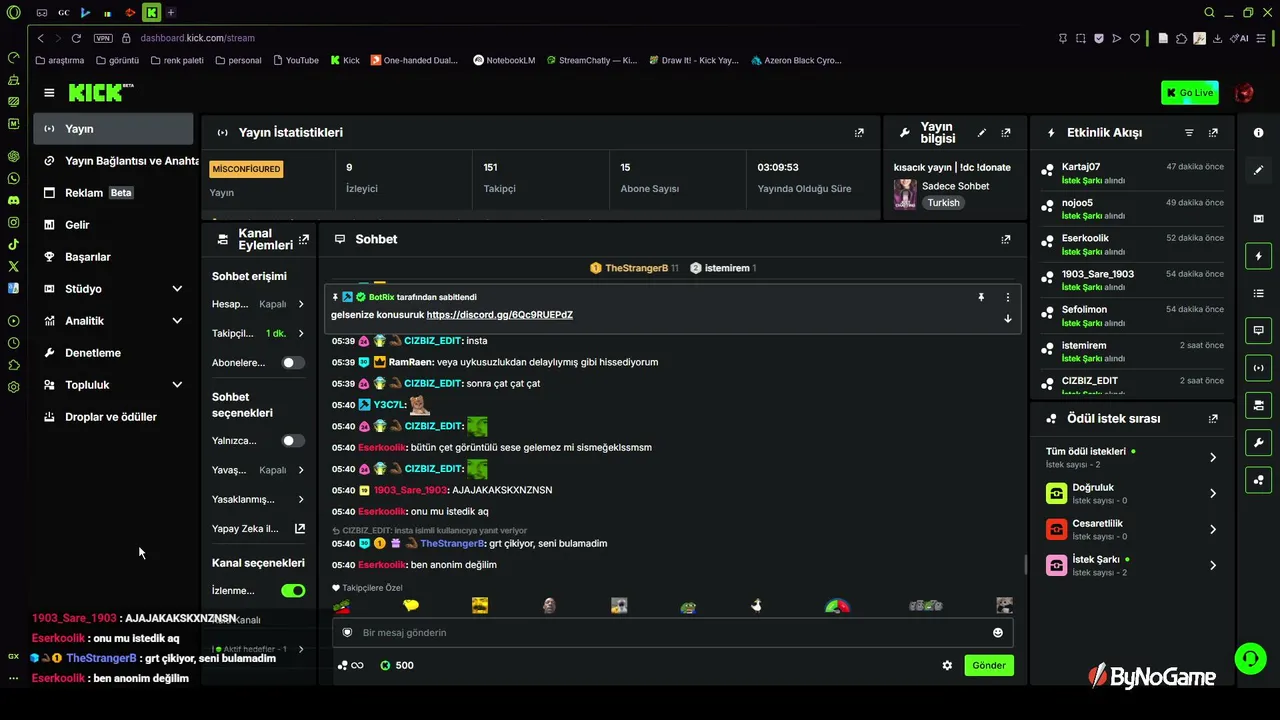The height and width of the screenshot is (720, 1280).
Task: Send the message with Gönder button
Action: click(x=989, y=665)
